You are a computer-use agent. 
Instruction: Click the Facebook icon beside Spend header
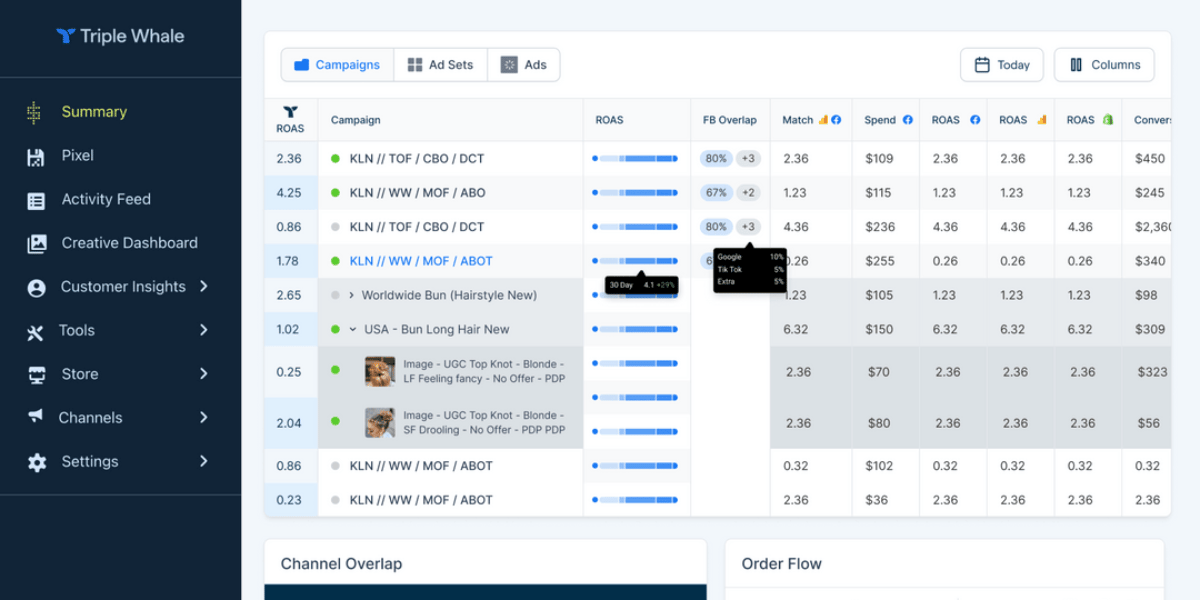coord(909,119)
